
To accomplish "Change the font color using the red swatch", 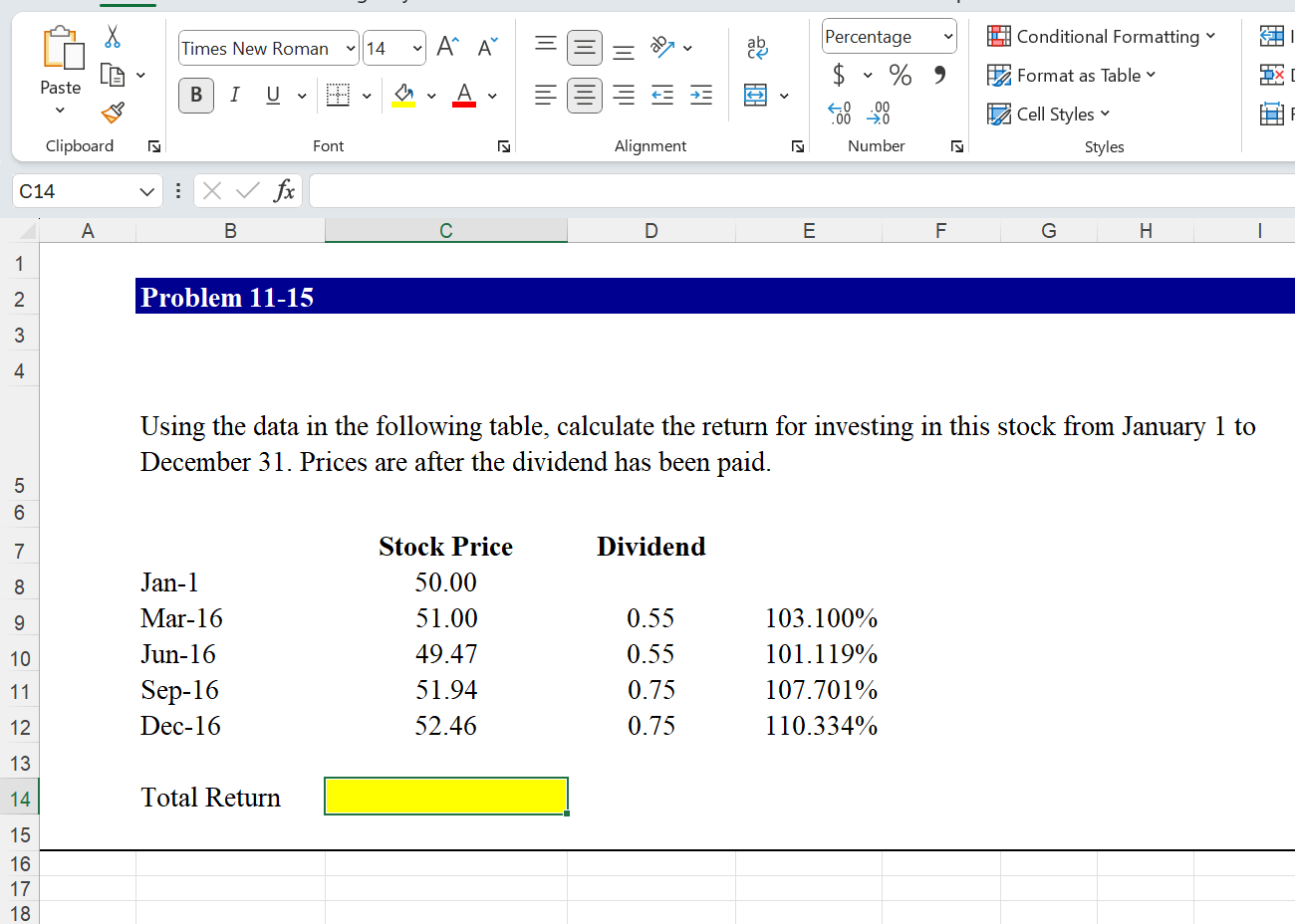I will 463,93.
